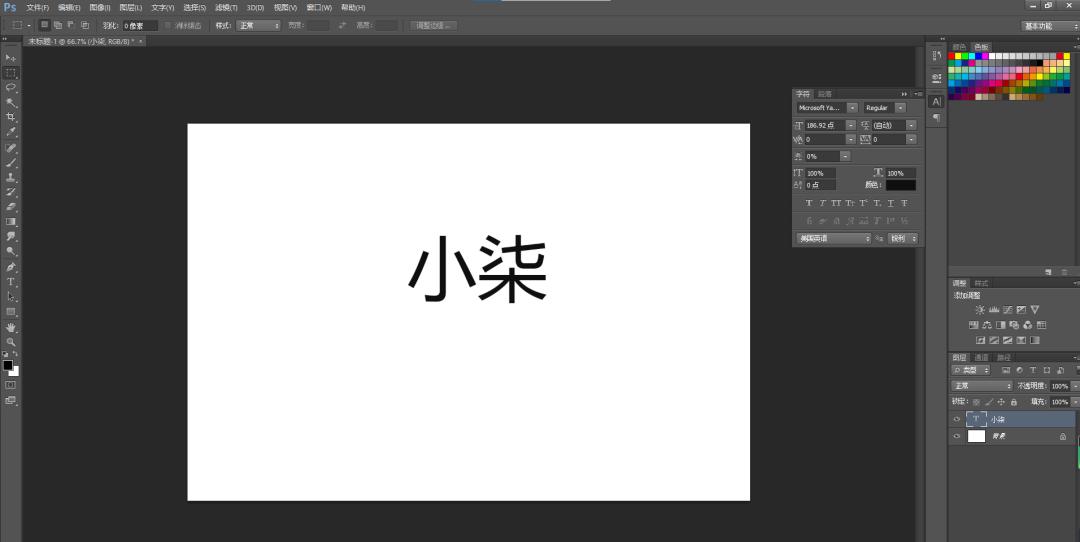Toggle Quick Mask mode icon

pos(10,385)
